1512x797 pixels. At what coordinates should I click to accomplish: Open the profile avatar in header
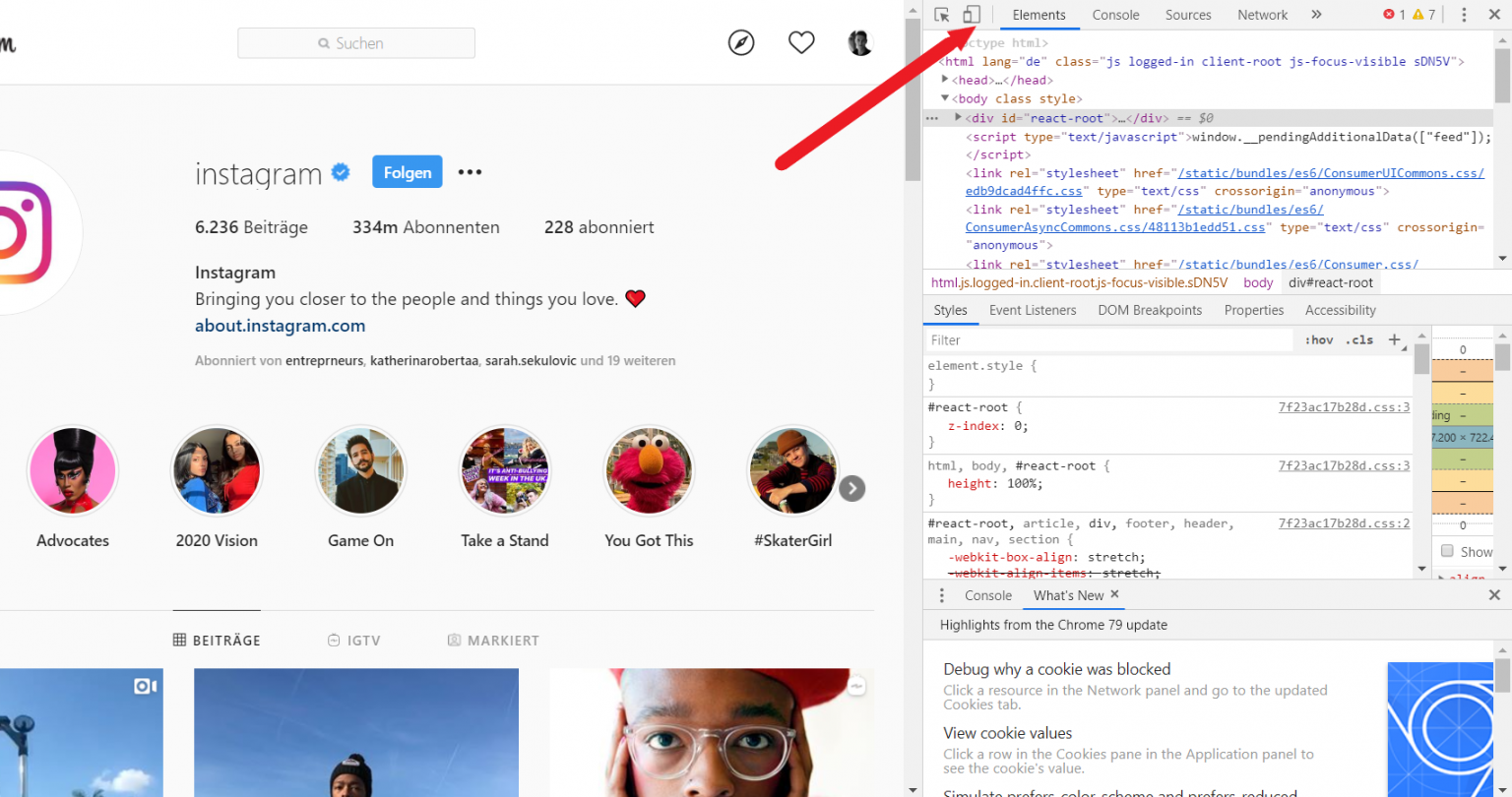860,42
